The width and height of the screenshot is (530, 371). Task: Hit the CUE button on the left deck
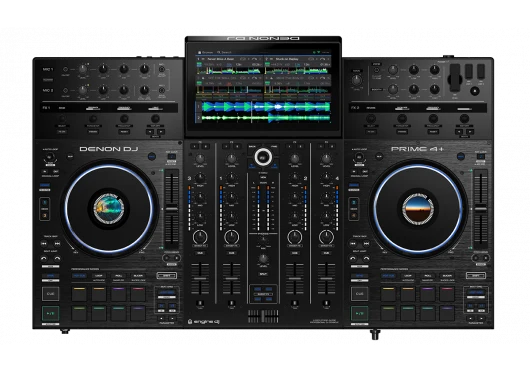(50, 294)
